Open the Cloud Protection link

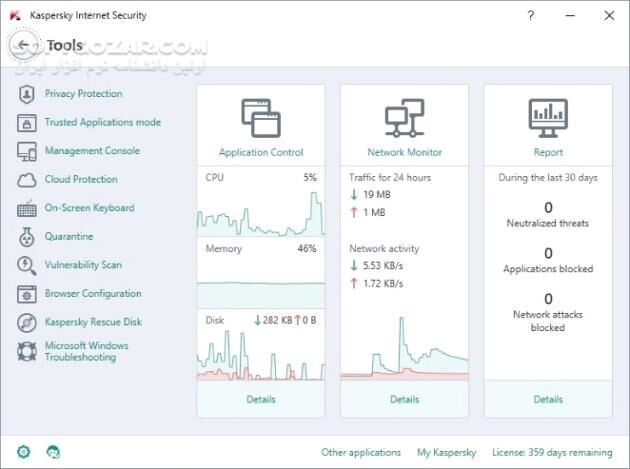(81, 179)
